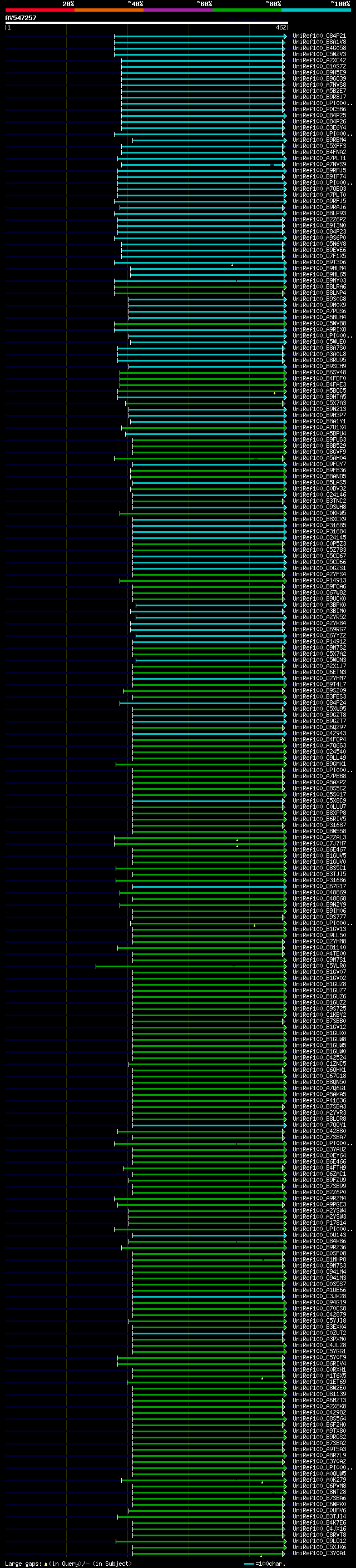Viewport: 356px width, 1568px height.
Task: Click label UniRef100_A9S6P0
Action: pyautogui.click(x=319, y=238)
